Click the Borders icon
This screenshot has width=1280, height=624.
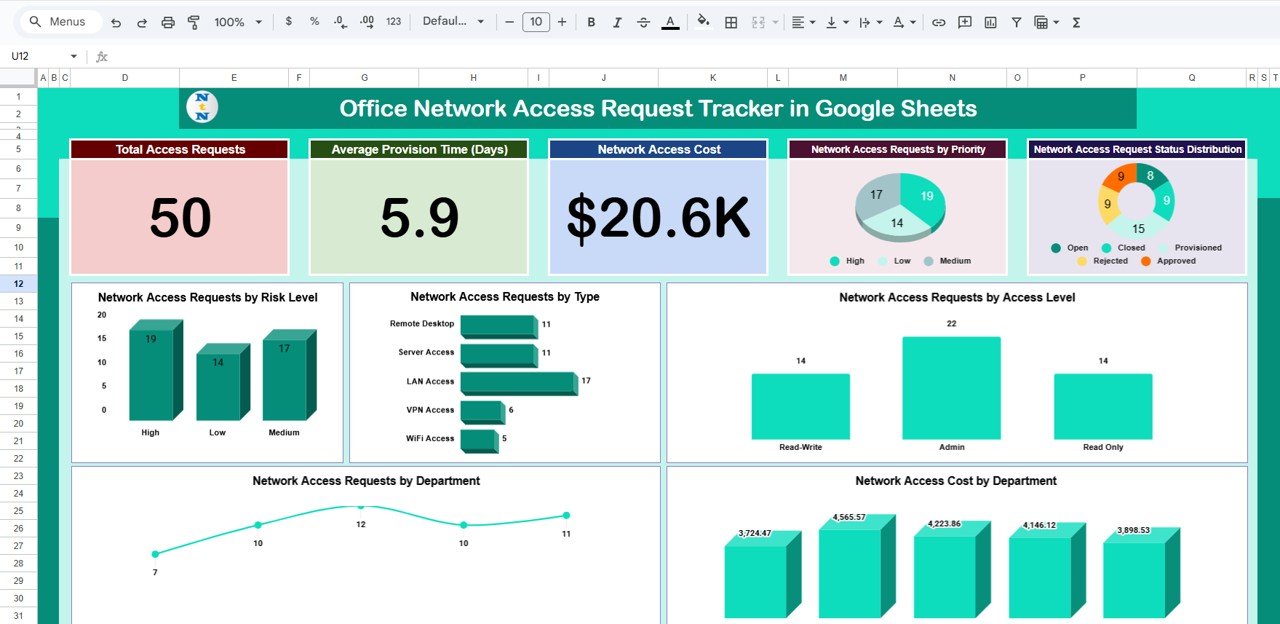point(731,22)
